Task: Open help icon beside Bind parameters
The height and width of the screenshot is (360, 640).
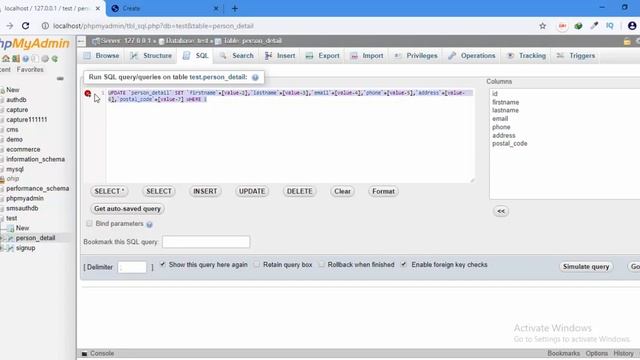Action: pyautogui.click(x=149, y=224)
